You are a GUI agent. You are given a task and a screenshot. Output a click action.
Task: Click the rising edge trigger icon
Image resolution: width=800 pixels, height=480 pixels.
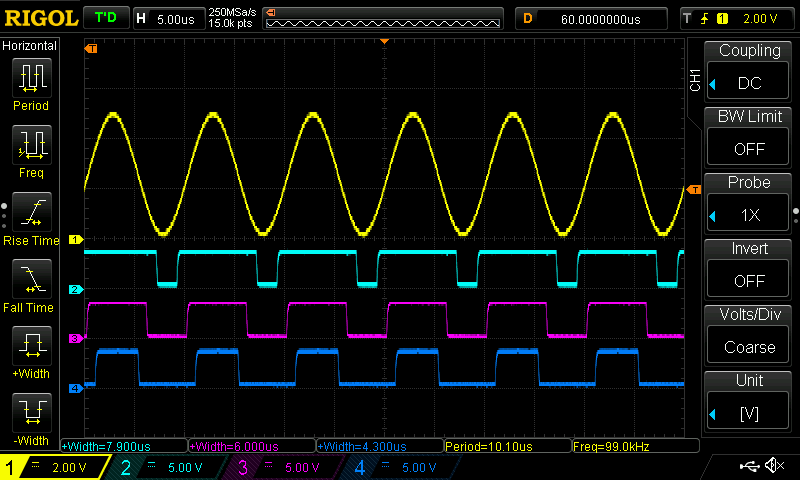[x=705, y=19]
